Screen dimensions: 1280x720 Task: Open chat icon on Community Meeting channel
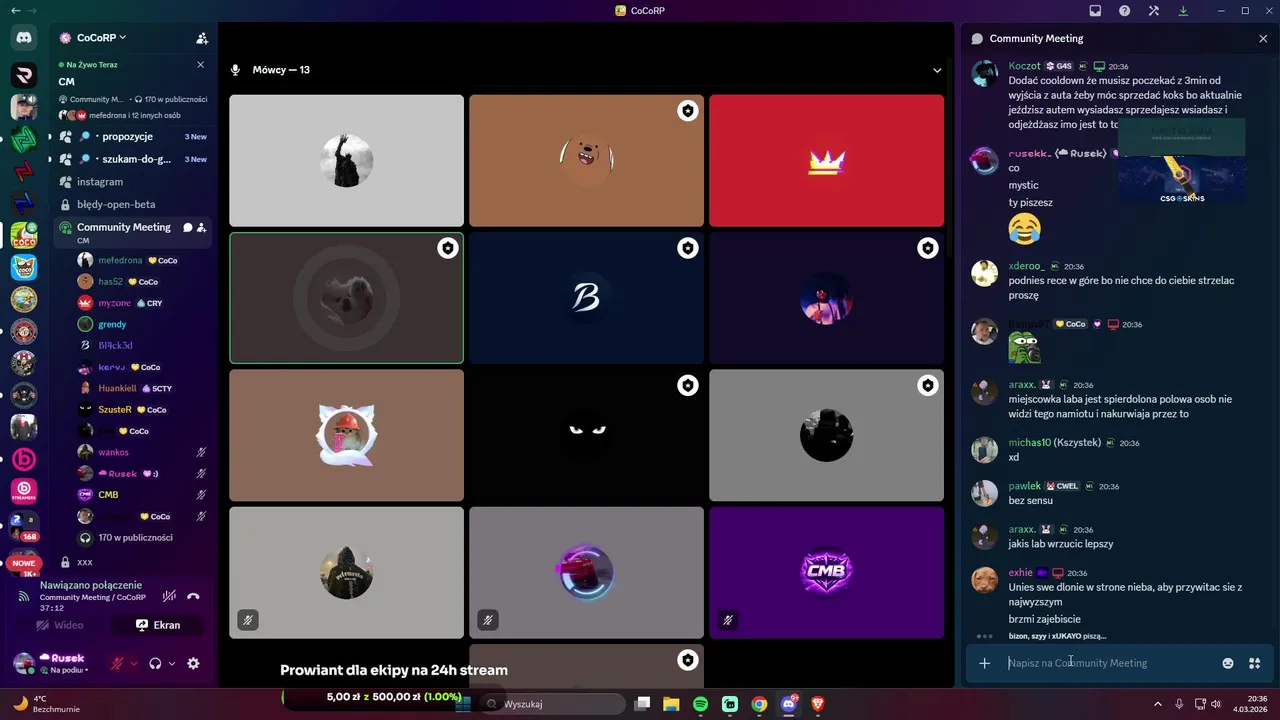187,227
